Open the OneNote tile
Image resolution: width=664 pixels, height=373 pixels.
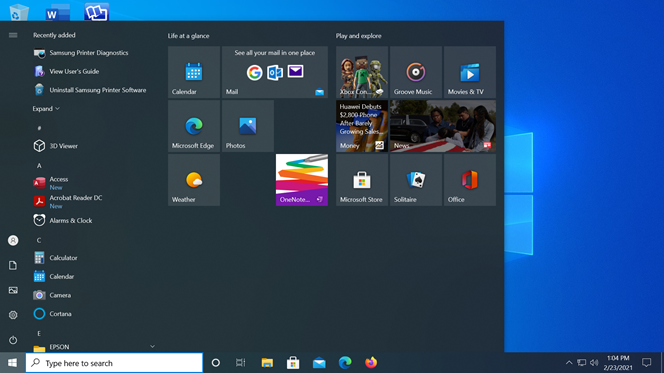302,180
